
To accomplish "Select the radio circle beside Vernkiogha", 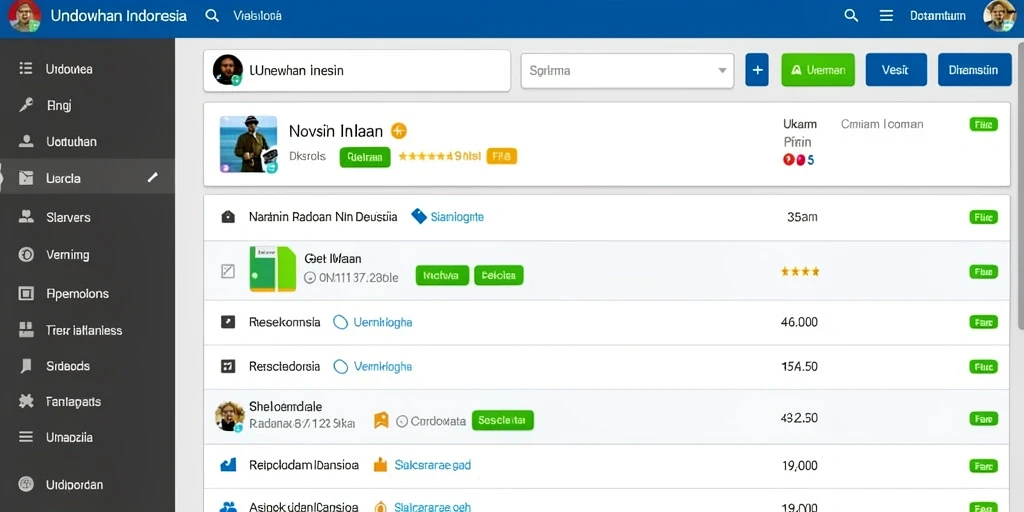I will pos(340,366).
